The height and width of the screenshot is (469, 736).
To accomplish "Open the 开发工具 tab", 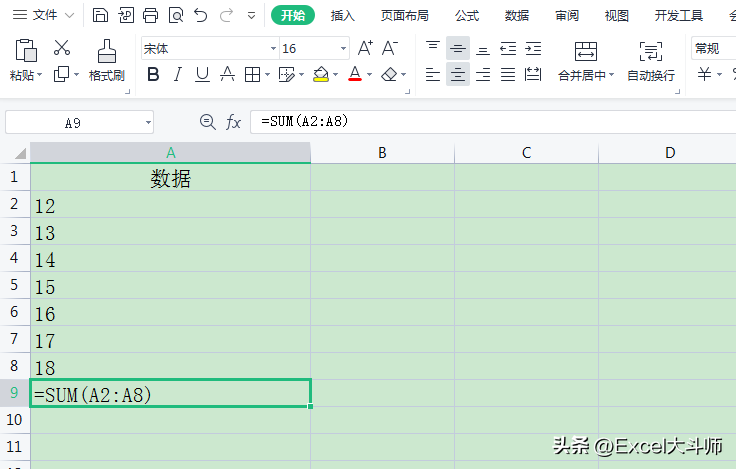I will coord(679,16).
